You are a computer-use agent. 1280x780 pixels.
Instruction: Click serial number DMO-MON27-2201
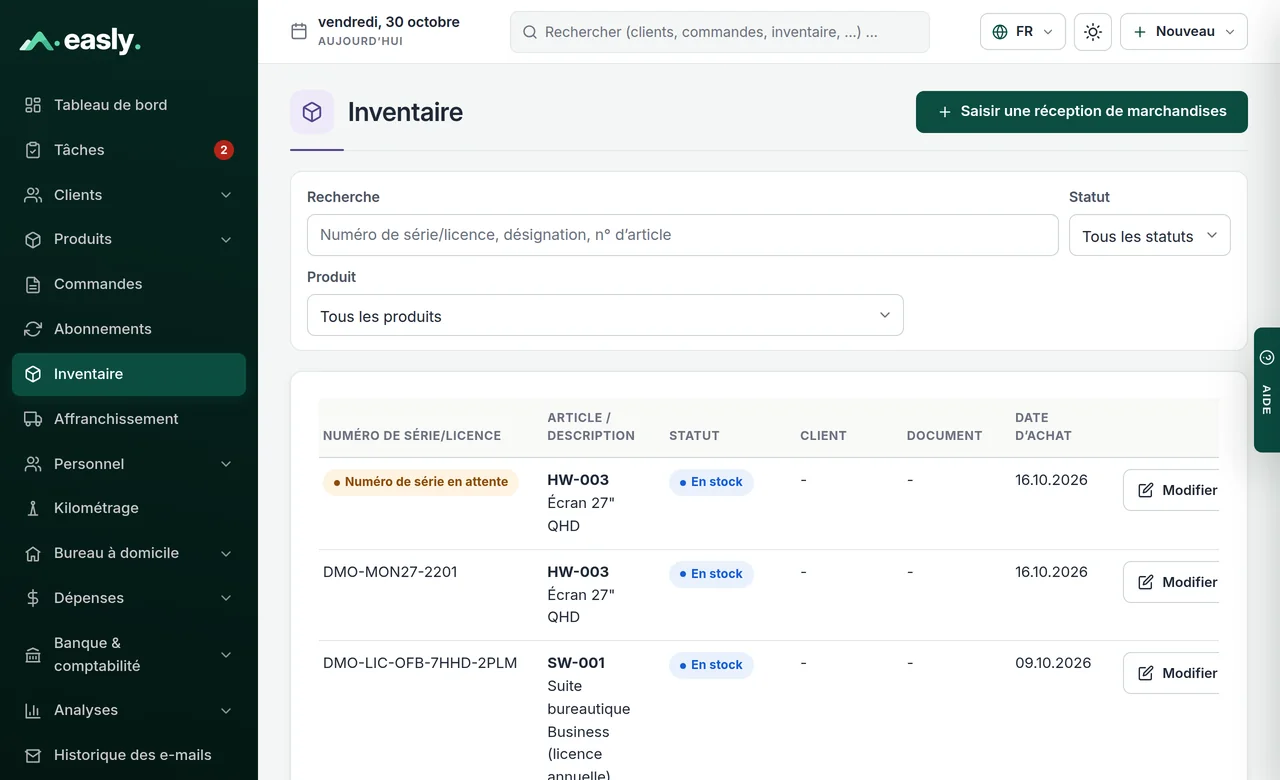pos(390,572)
